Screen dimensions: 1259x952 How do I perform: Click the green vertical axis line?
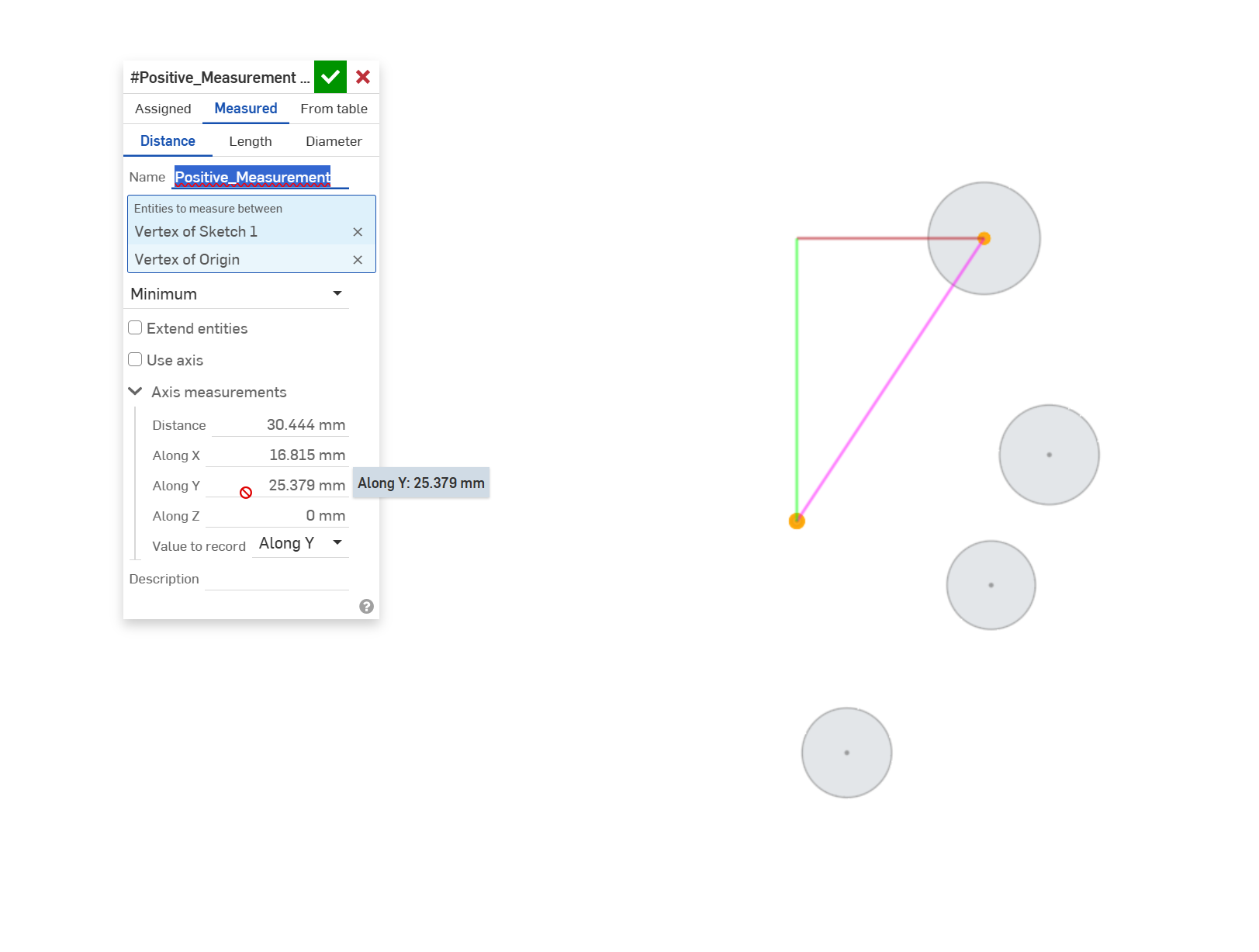coord(797,376)
